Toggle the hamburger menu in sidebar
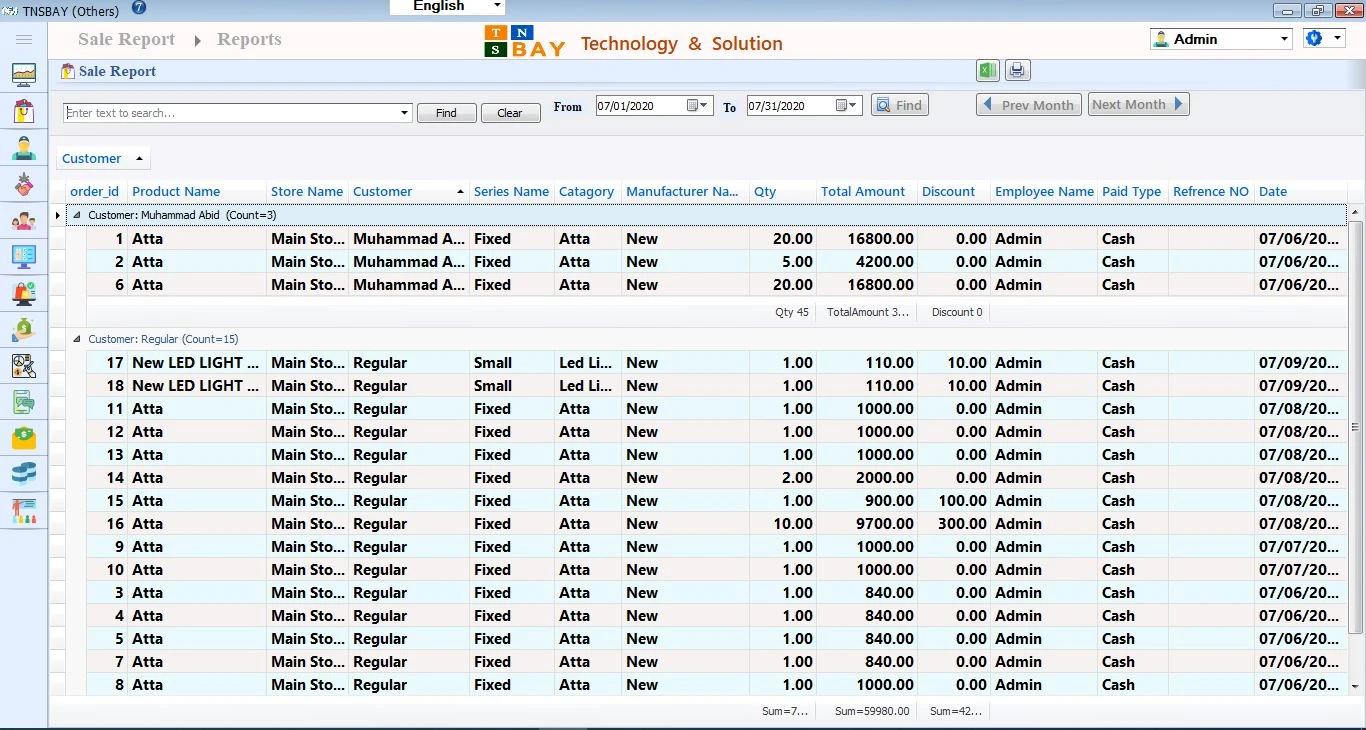The width and height of the screenshot is (1366, 730). pyautogui.click(x=24, y=39)
